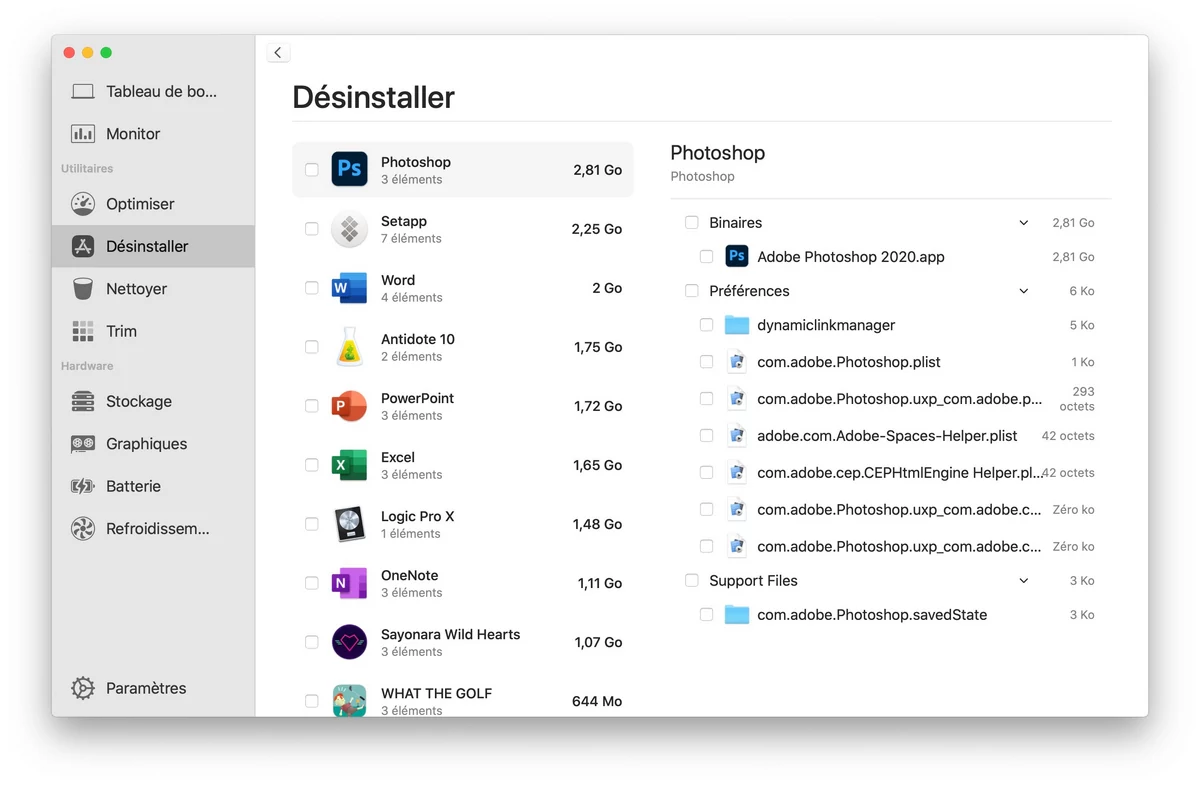
Task: Select the WHAT THE GOLF name
Action: pyautogui.click(x=436, y=693)
